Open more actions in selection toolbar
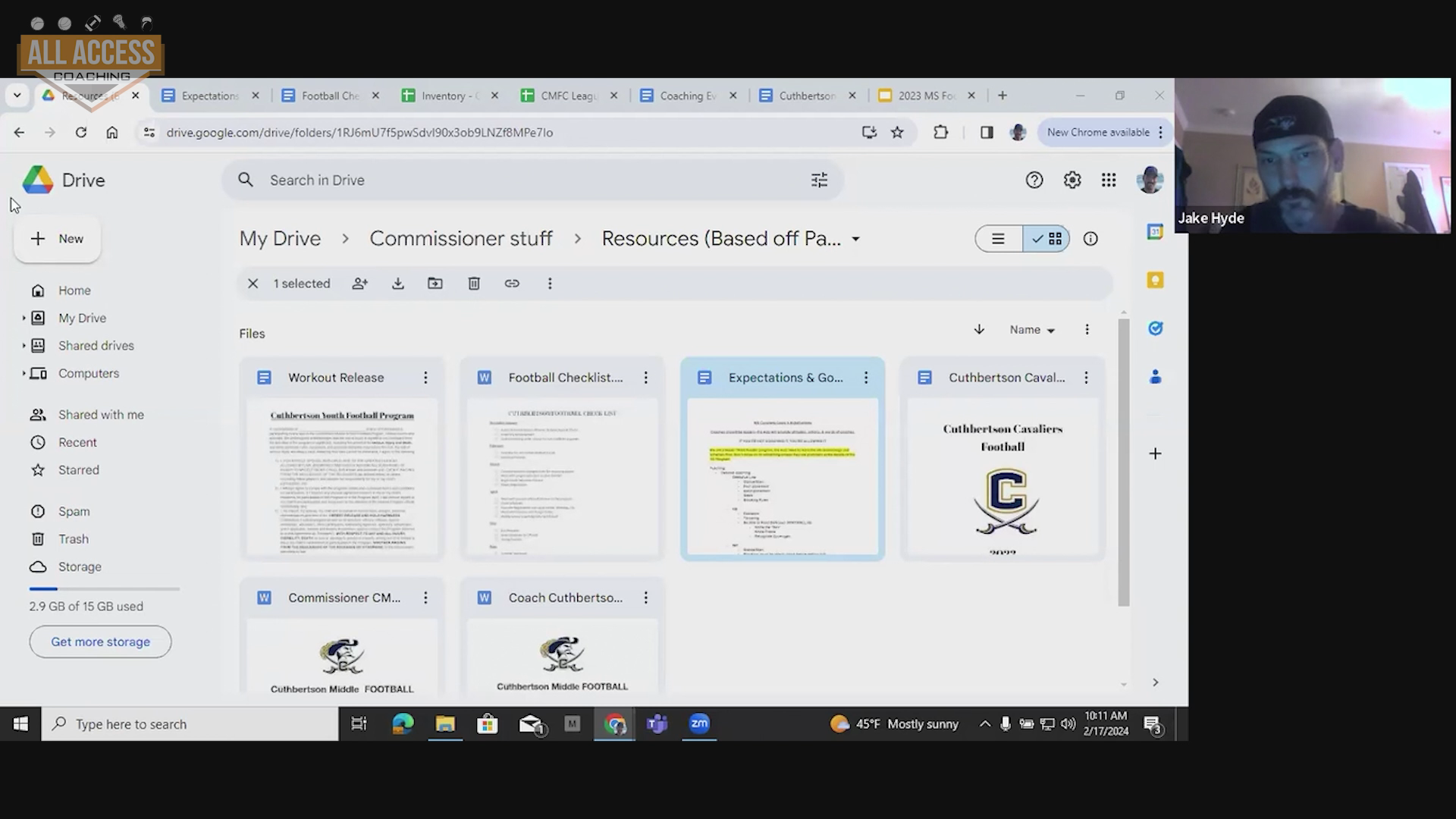 point(550,284)
